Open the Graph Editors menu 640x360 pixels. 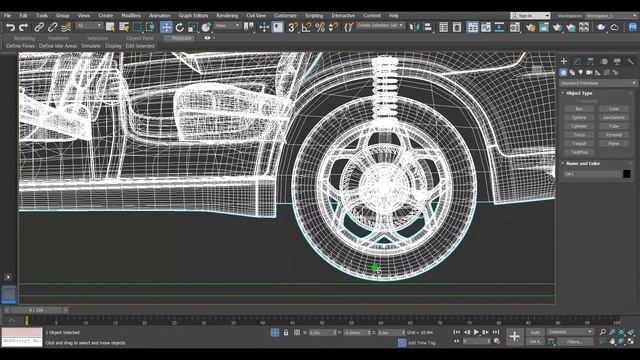193,16
